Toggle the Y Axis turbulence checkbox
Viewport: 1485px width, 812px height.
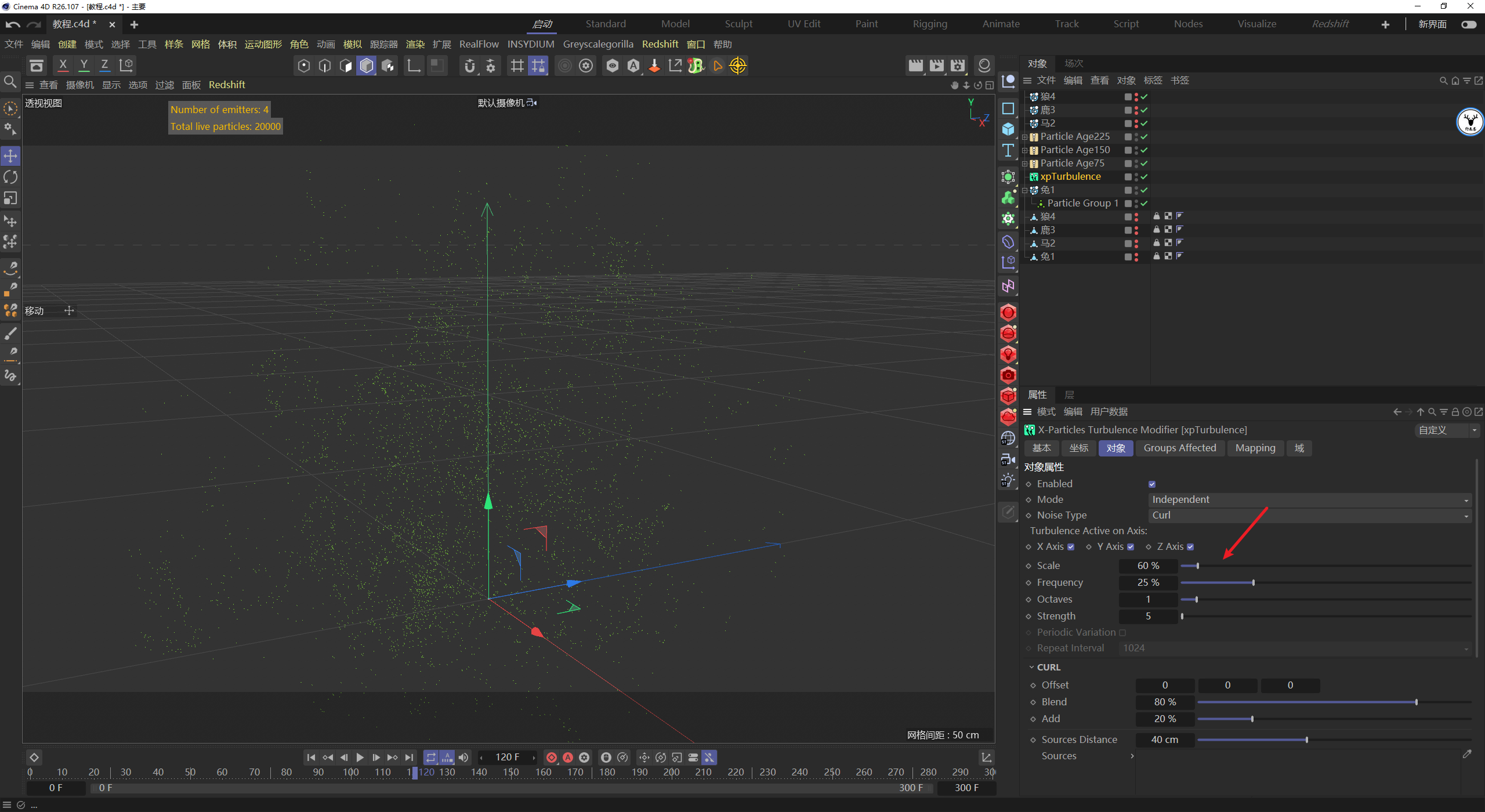click(x=1131, y=547)
